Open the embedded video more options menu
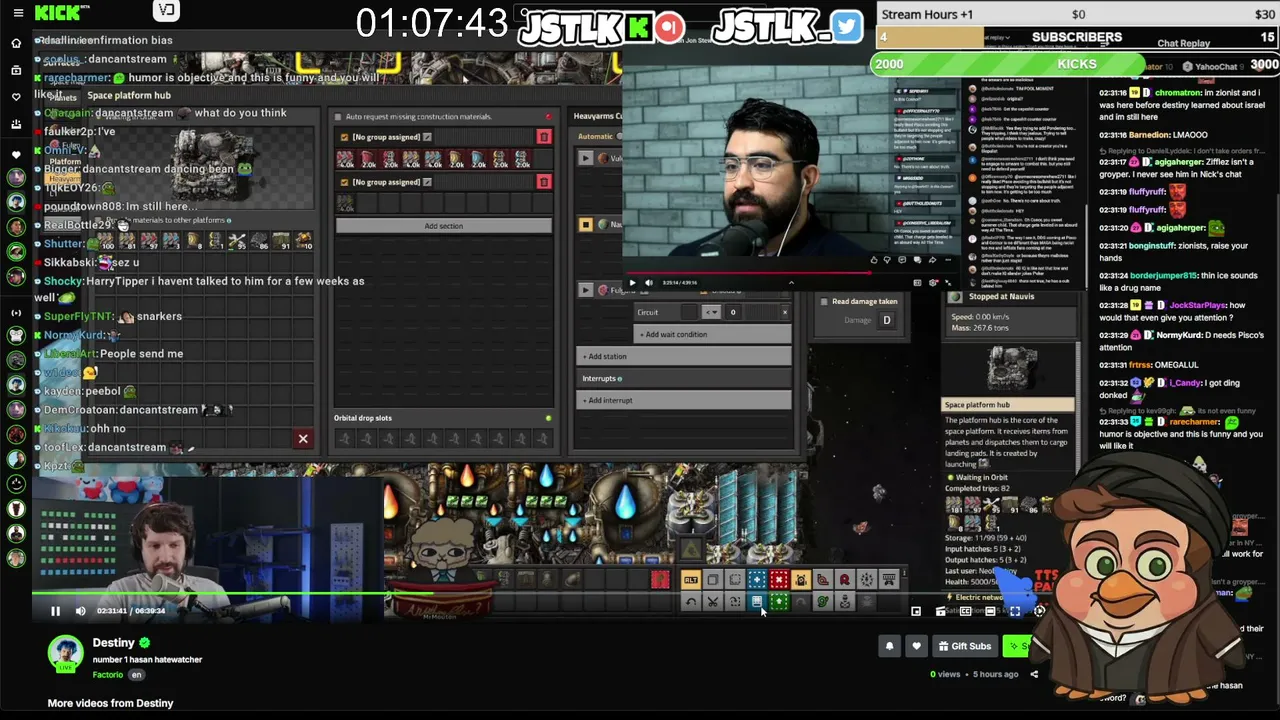This screenshot has height=720, width=1280. pos(947,260)
